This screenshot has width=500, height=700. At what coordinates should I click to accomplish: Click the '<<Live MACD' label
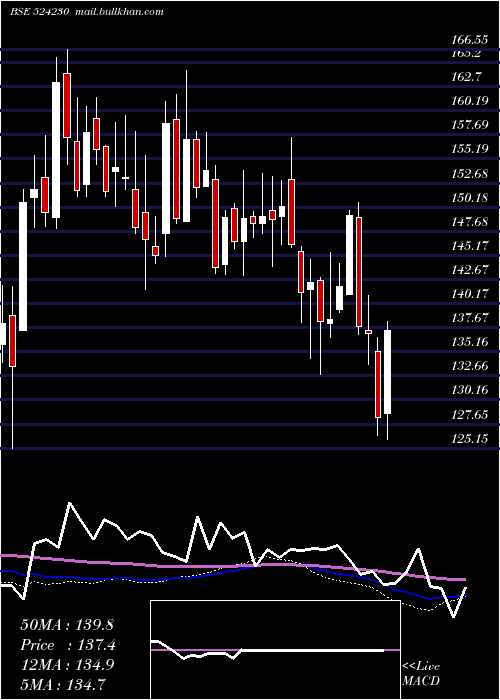click(x=421, y=674)
